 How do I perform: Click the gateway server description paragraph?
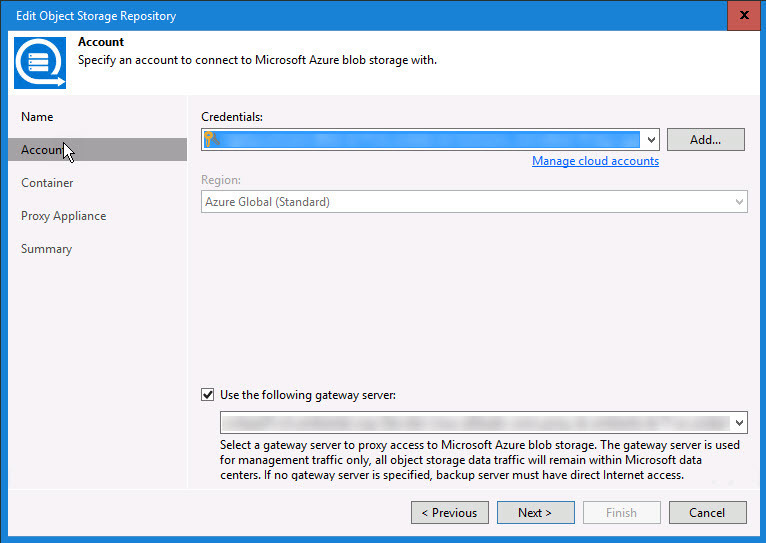click(480, 460)
